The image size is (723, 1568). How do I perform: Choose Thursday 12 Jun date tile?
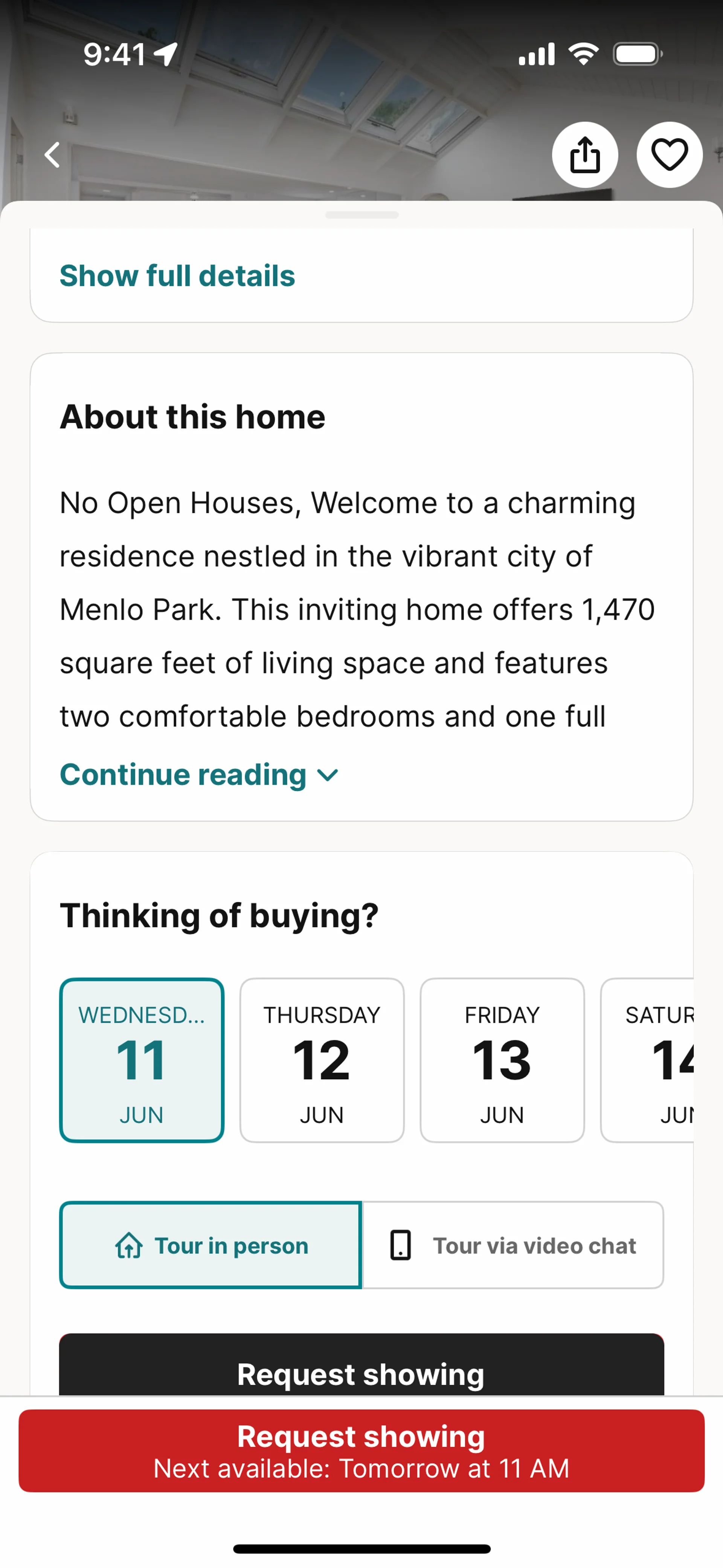[x=322, y=1060]
